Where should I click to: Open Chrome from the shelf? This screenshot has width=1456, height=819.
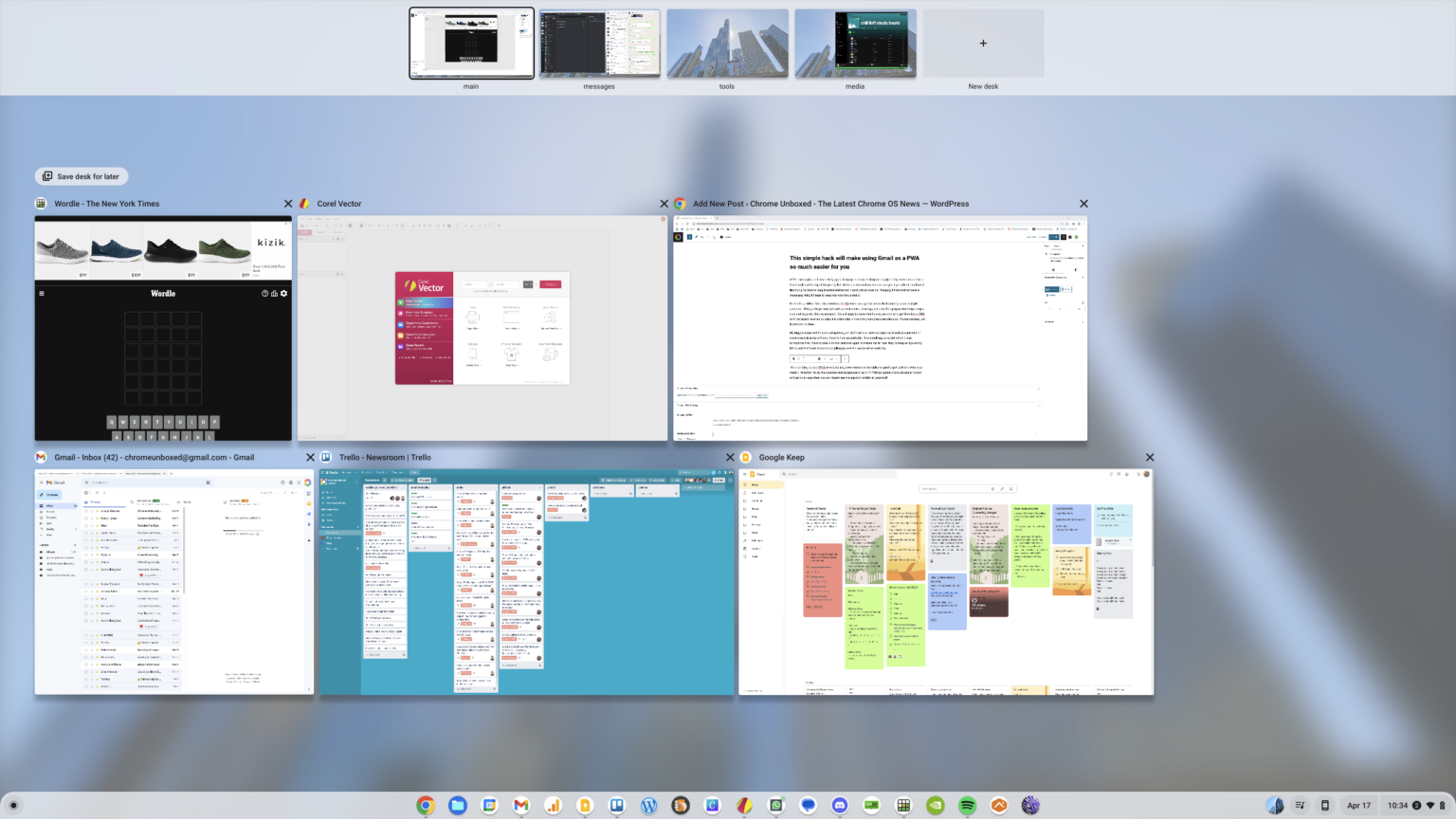pyautogui.click(x=426, y=806)
